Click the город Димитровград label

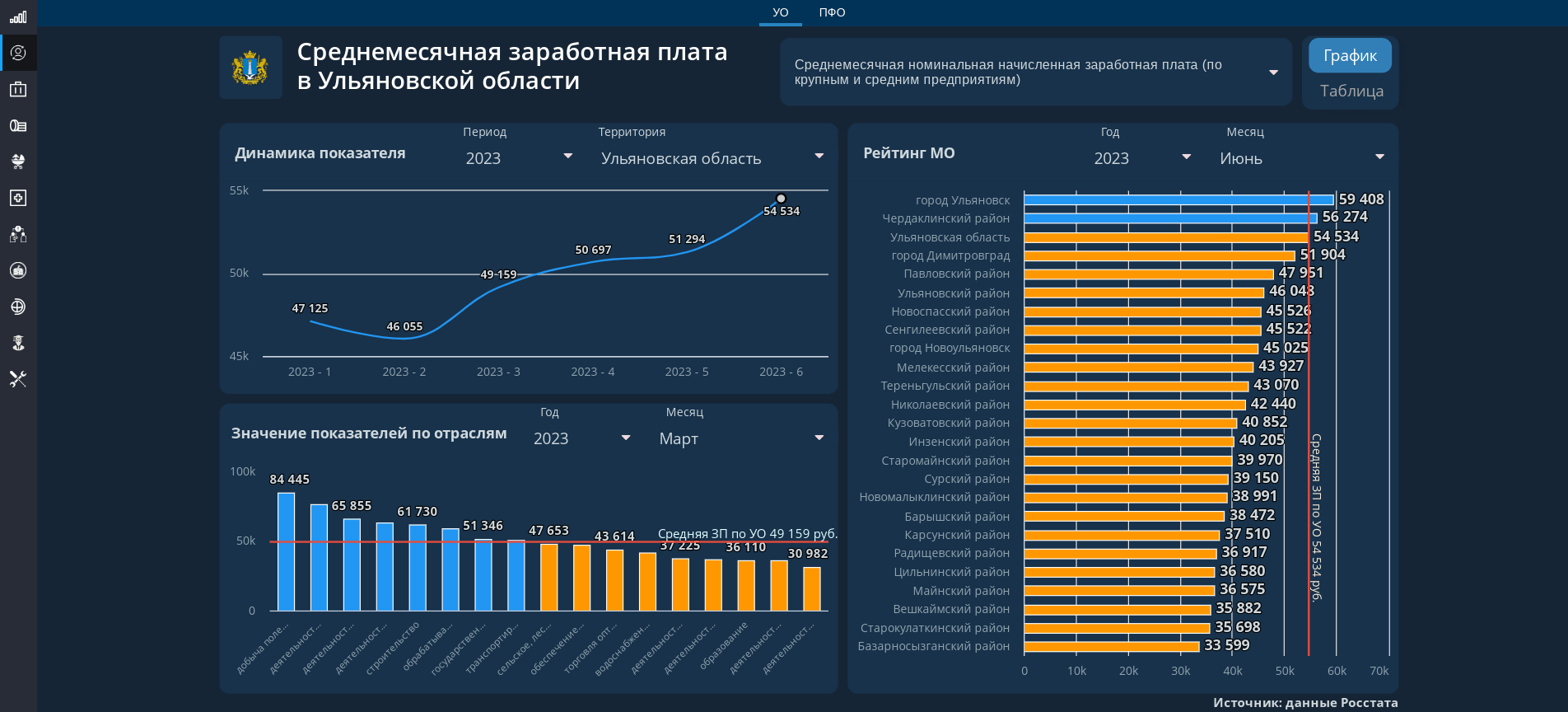click(950, 255)
